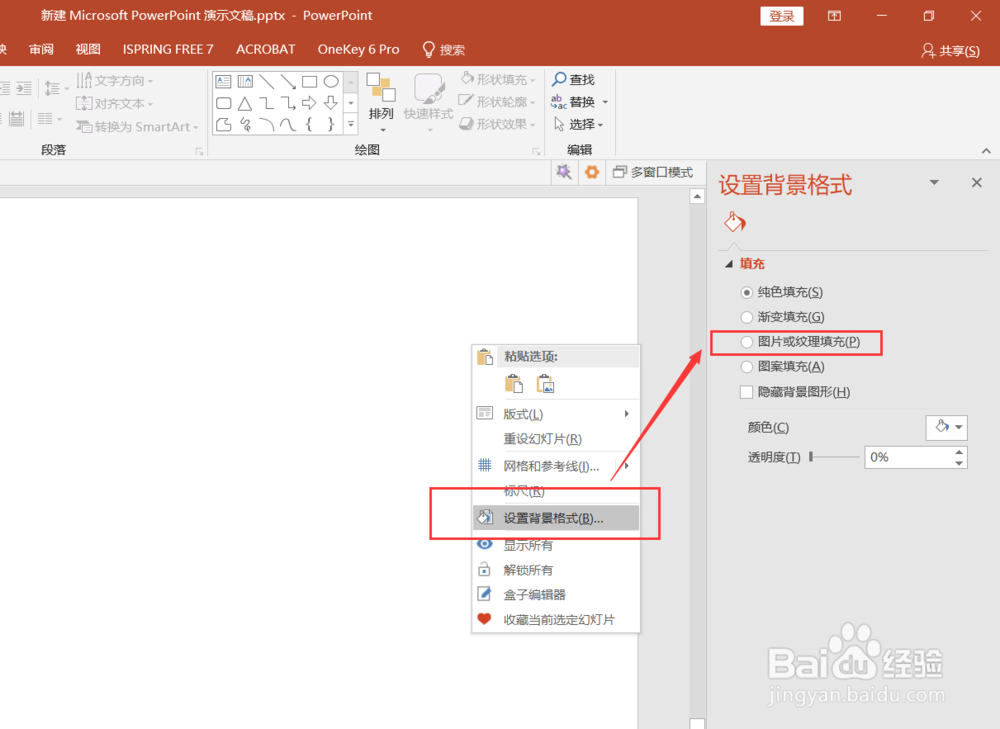Open the 查找 (Find) tool

(578, 78)
